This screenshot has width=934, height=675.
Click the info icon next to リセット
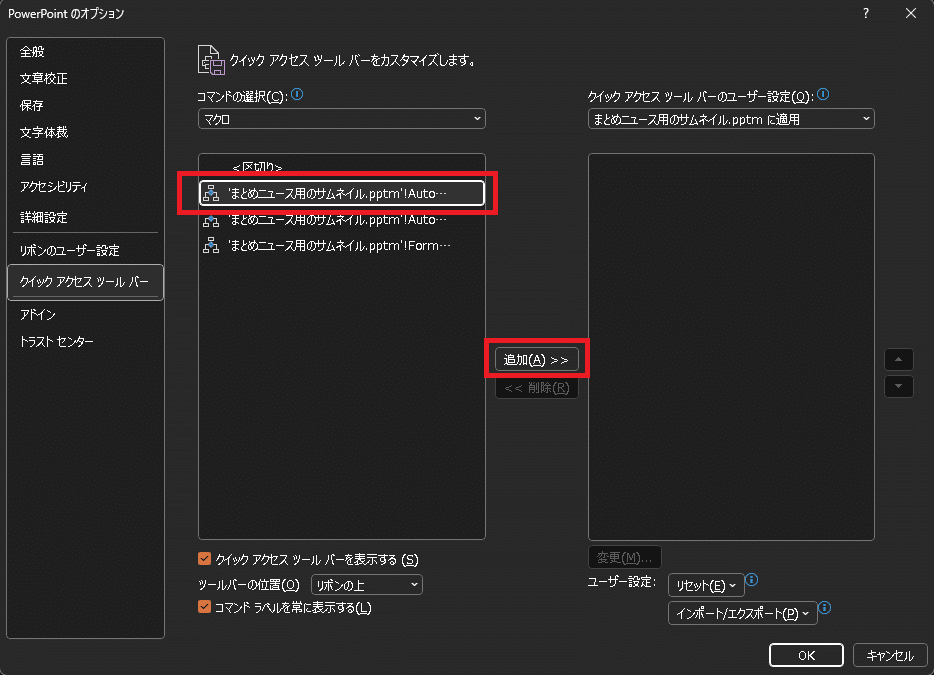[752, 579]
